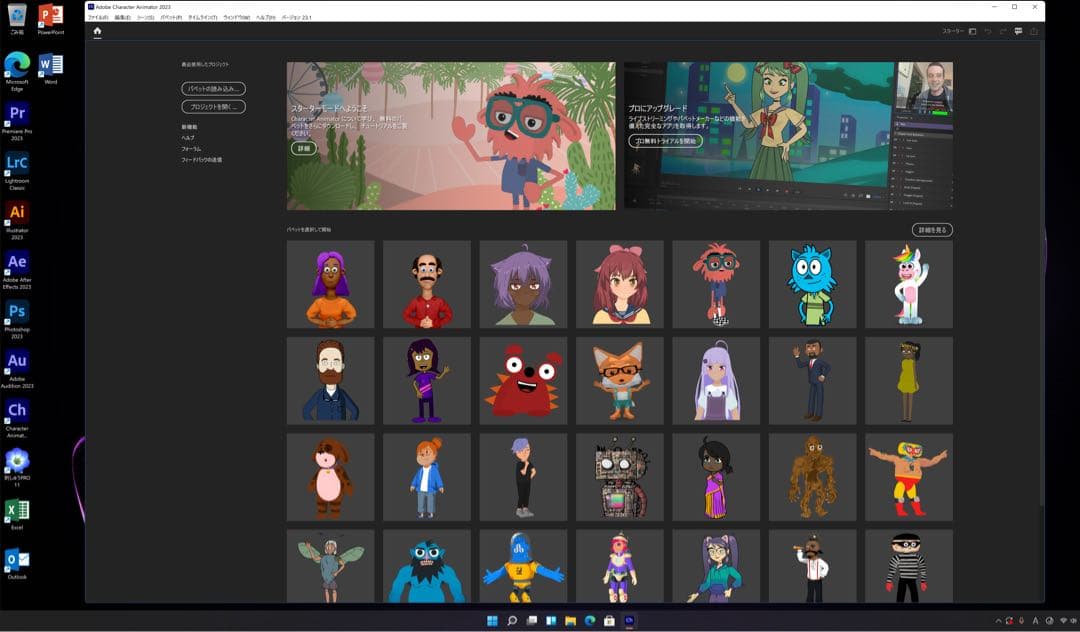Click the プロ無料トライアルを開始 button
Viewport: 1080px width, 632px height.
[x=665, y=141]
